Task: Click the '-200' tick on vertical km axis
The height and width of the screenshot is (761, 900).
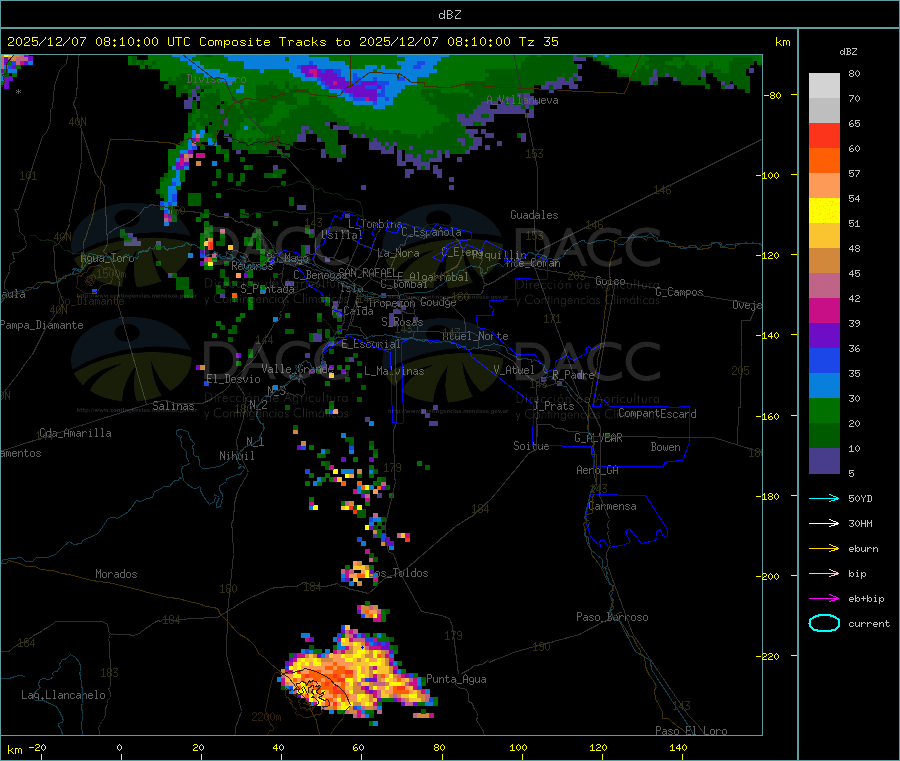Action: tap(769, 576)
